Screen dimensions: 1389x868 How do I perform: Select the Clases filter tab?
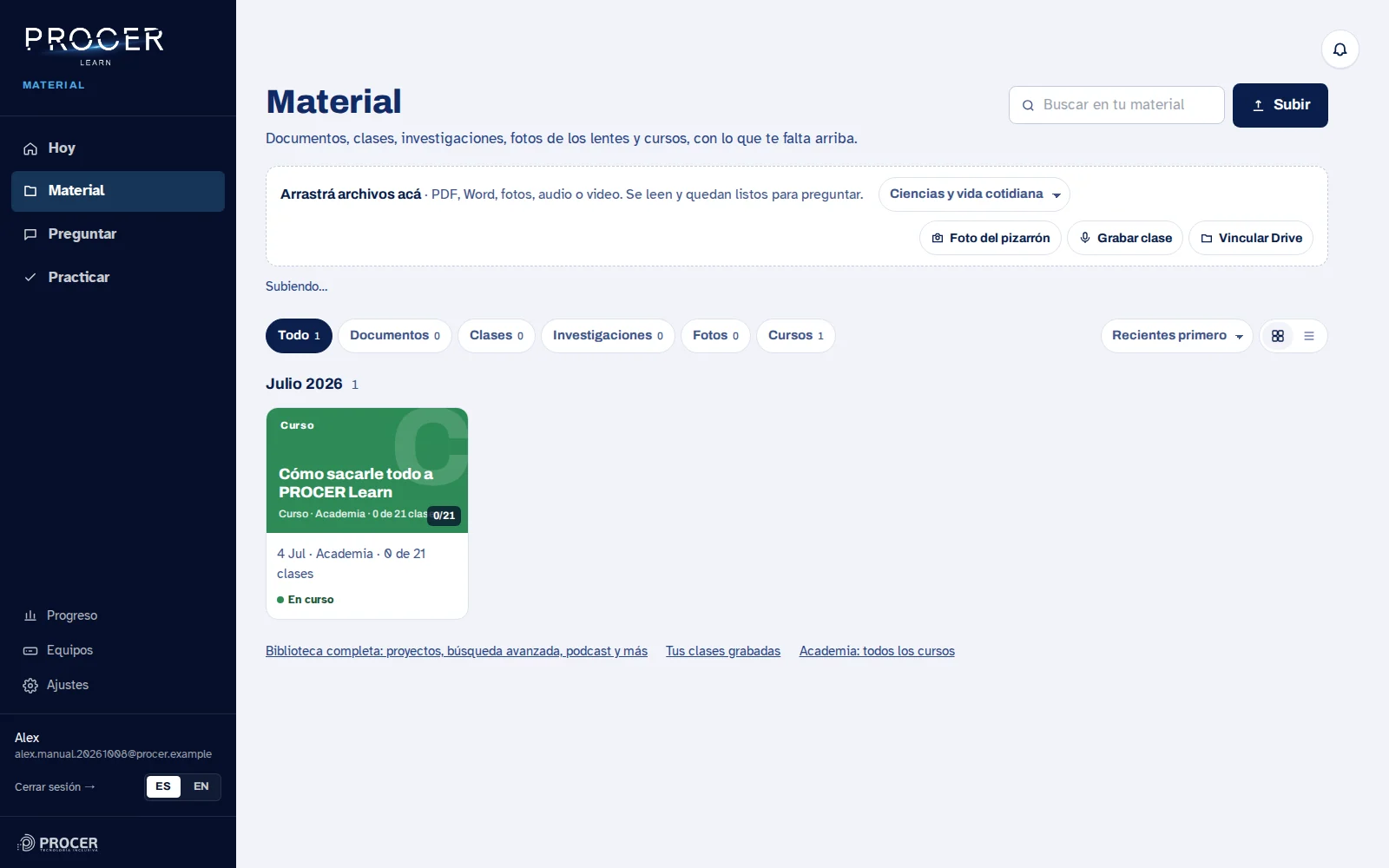(x=497, y=336)
